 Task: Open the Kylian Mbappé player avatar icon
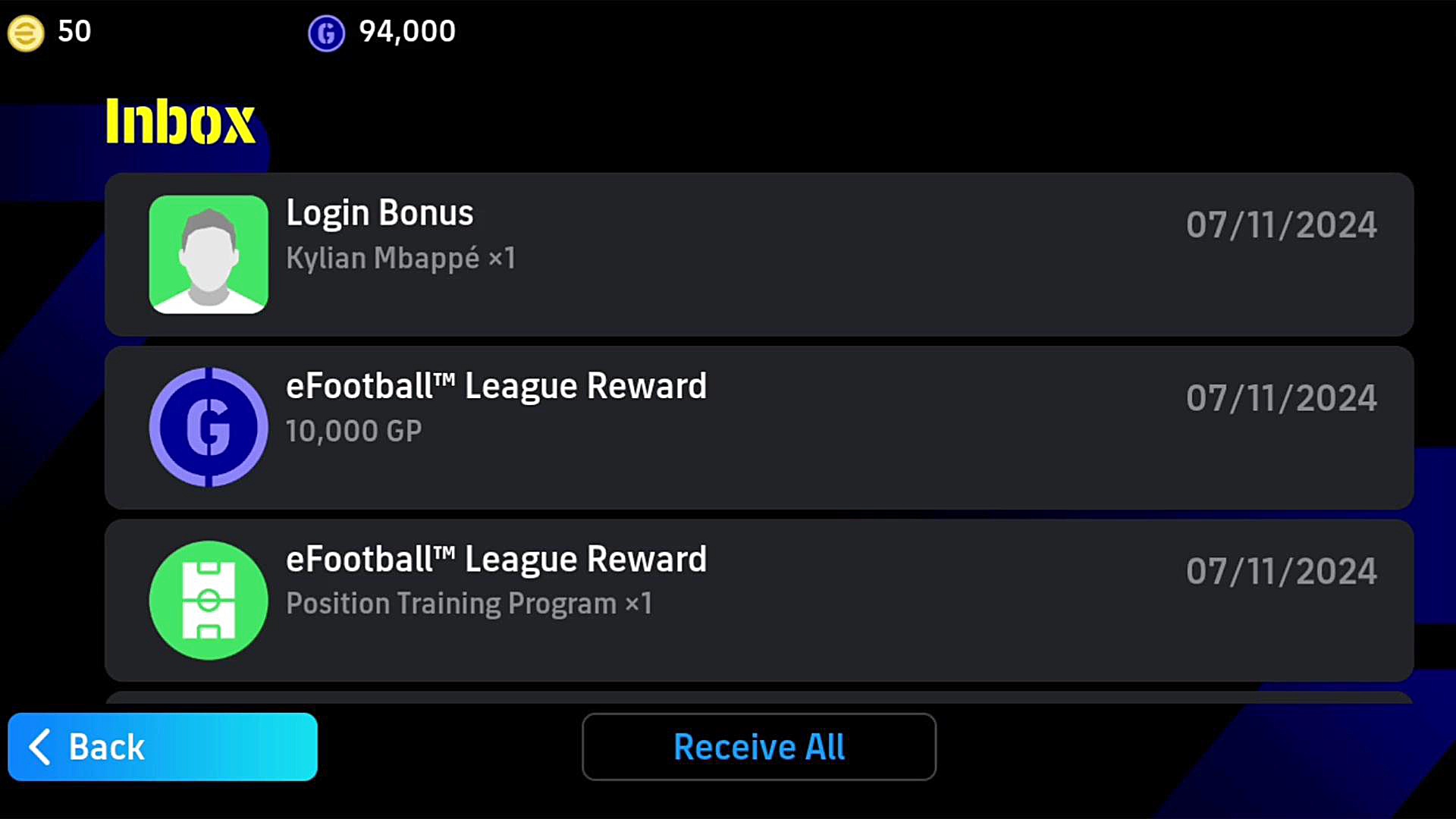[209, 255]
